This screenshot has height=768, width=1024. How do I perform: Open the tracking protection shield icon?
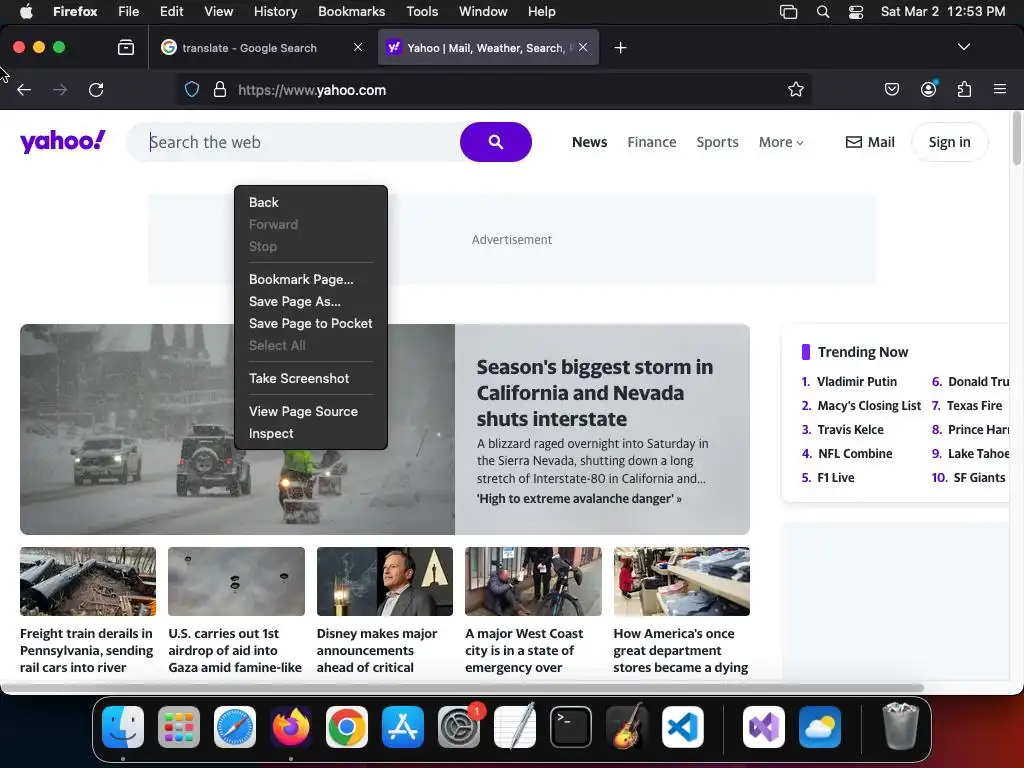click(191, 89)
